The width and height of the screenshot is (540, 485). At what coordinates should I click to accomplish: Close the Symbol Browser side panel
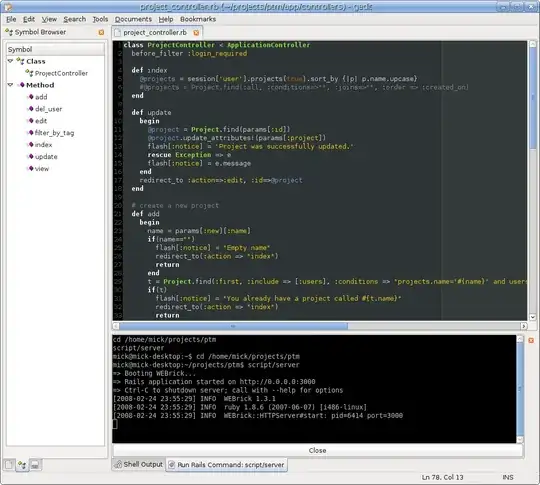tap(101, 32)
